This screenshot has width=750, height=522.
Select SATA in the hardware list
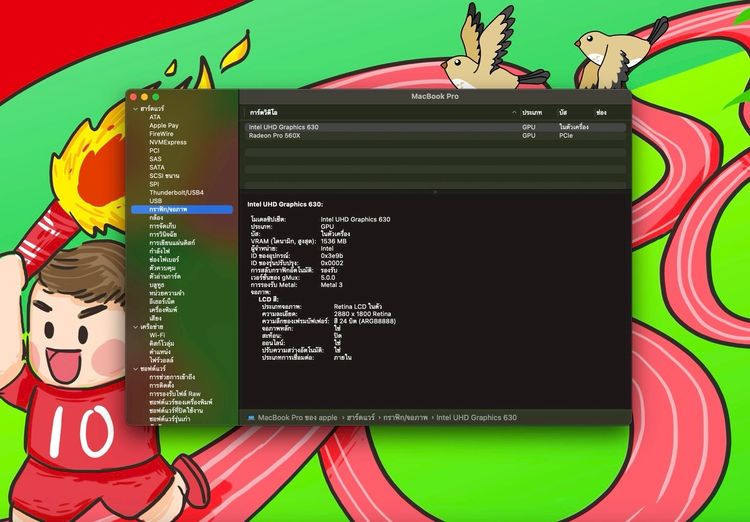tap(157, 167)
